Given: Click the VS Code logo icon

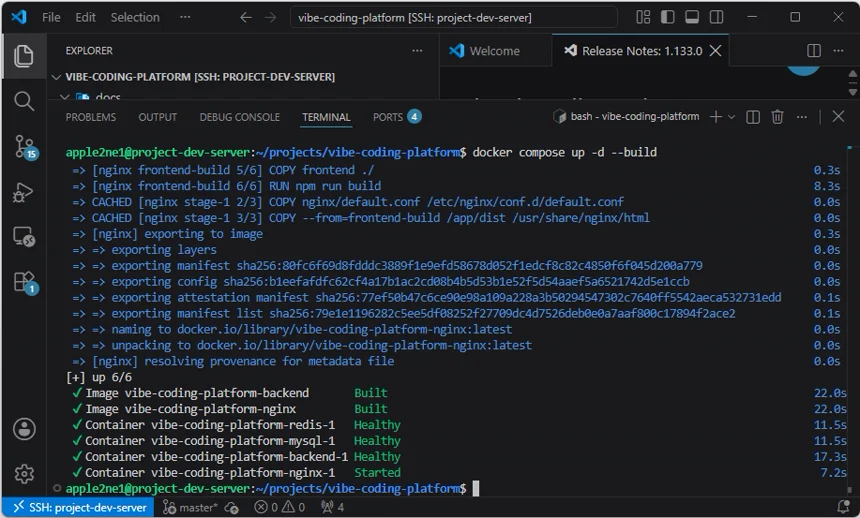Looking at the screenshot, I should point(19,17).
